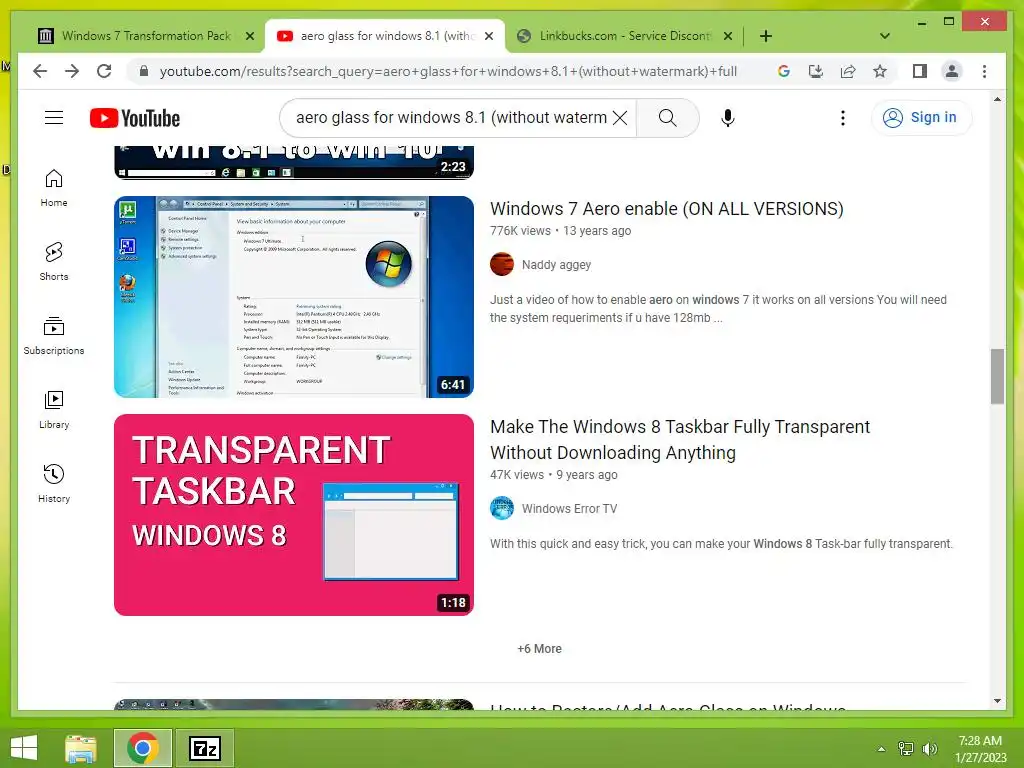This screenshot has height=768, width=1024.
Task: Bookmark this page with the star
Action: [x=880, y=71]
